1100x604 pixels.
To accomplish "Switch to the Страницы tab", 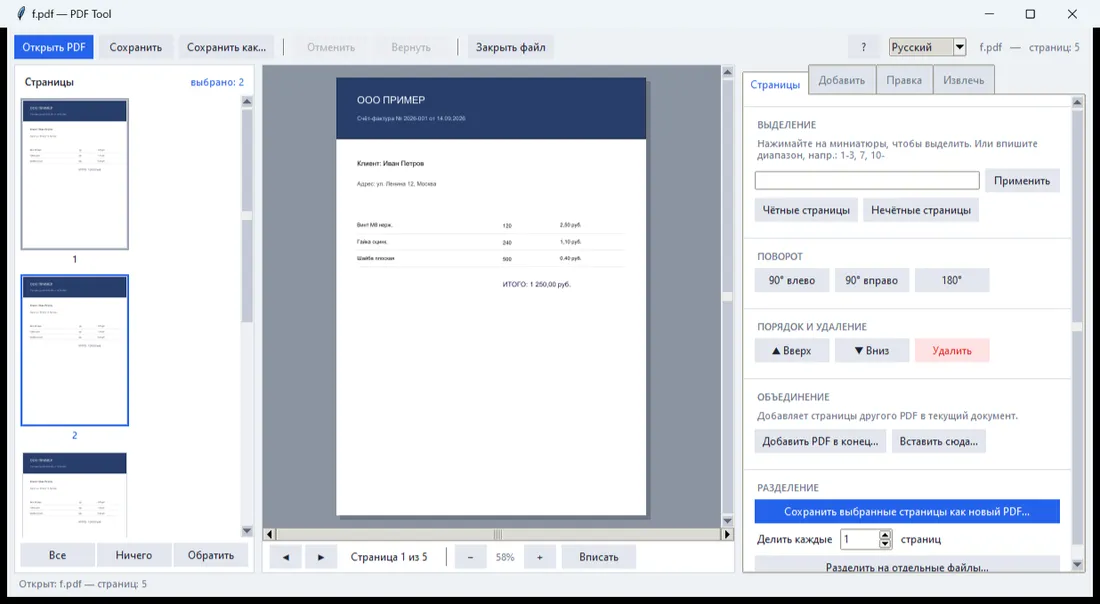I will pos(775,85).
